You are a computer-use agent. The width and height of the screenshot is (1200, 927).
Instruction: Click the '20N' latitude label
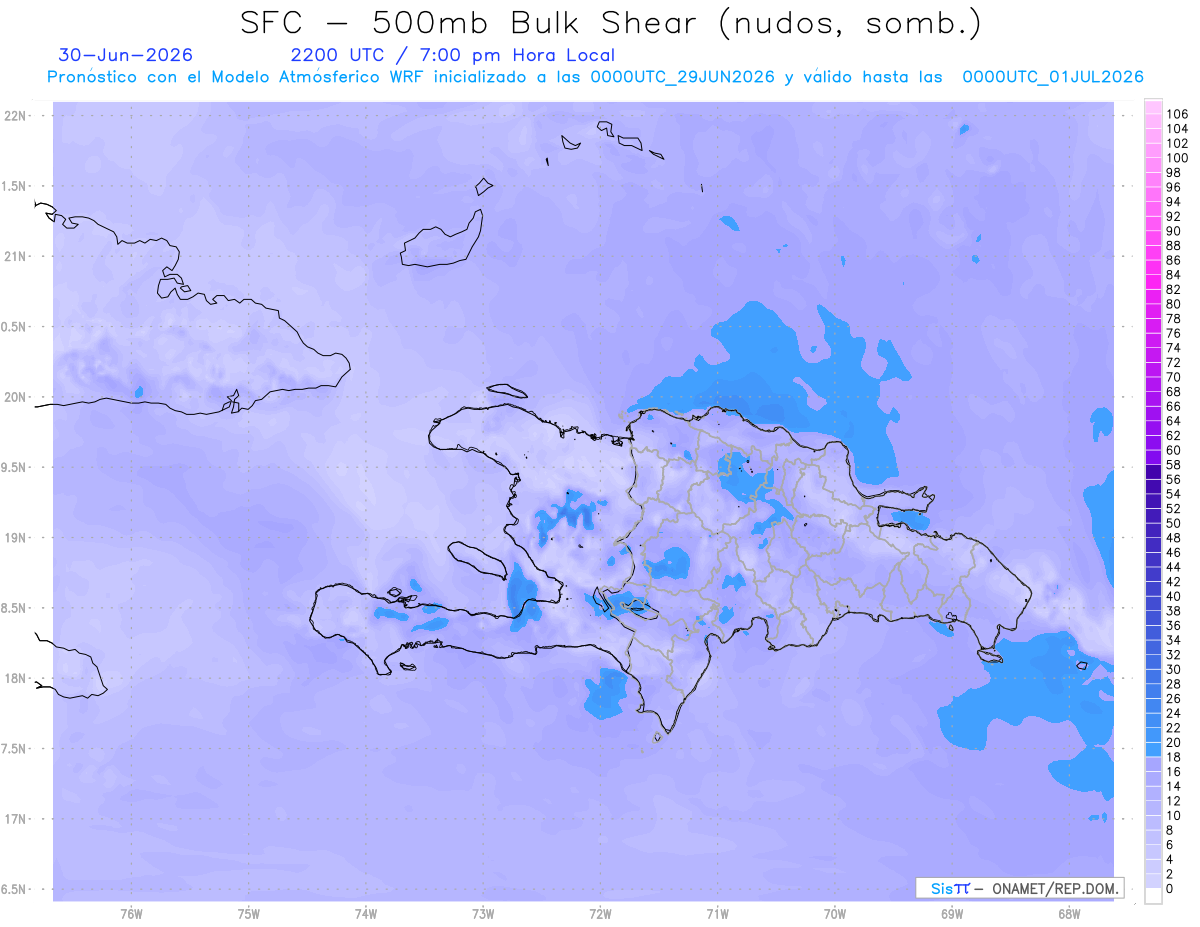click(x=16, y=397)
